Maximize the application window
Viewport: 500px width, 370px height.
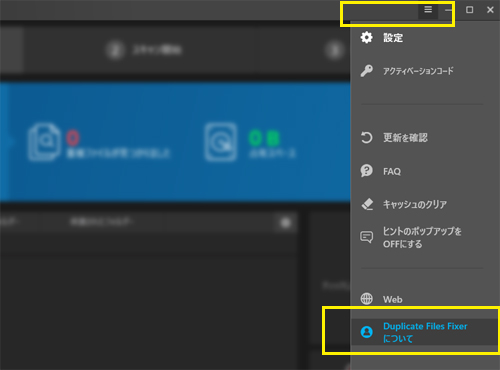(469, 10)
